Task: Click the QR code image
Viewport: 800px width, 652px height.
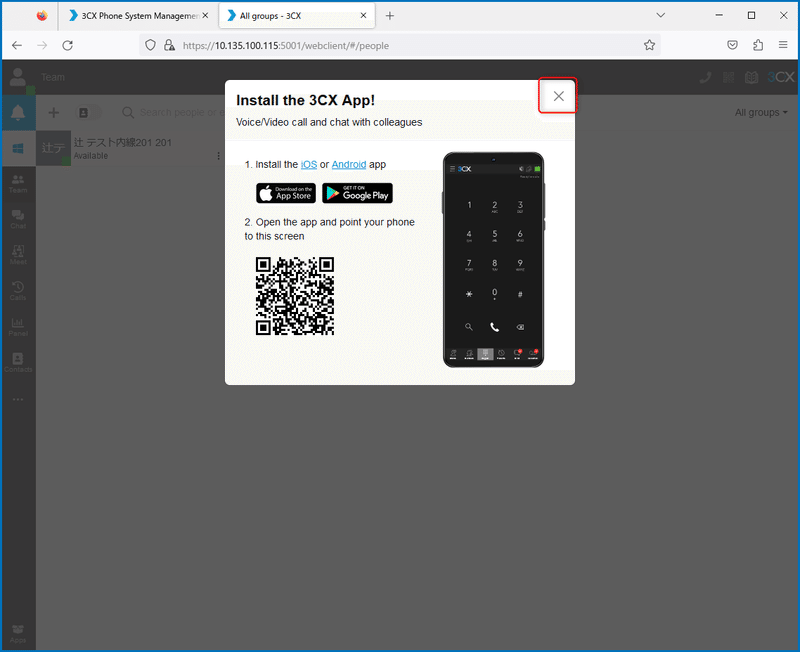Action: [295, 296]
